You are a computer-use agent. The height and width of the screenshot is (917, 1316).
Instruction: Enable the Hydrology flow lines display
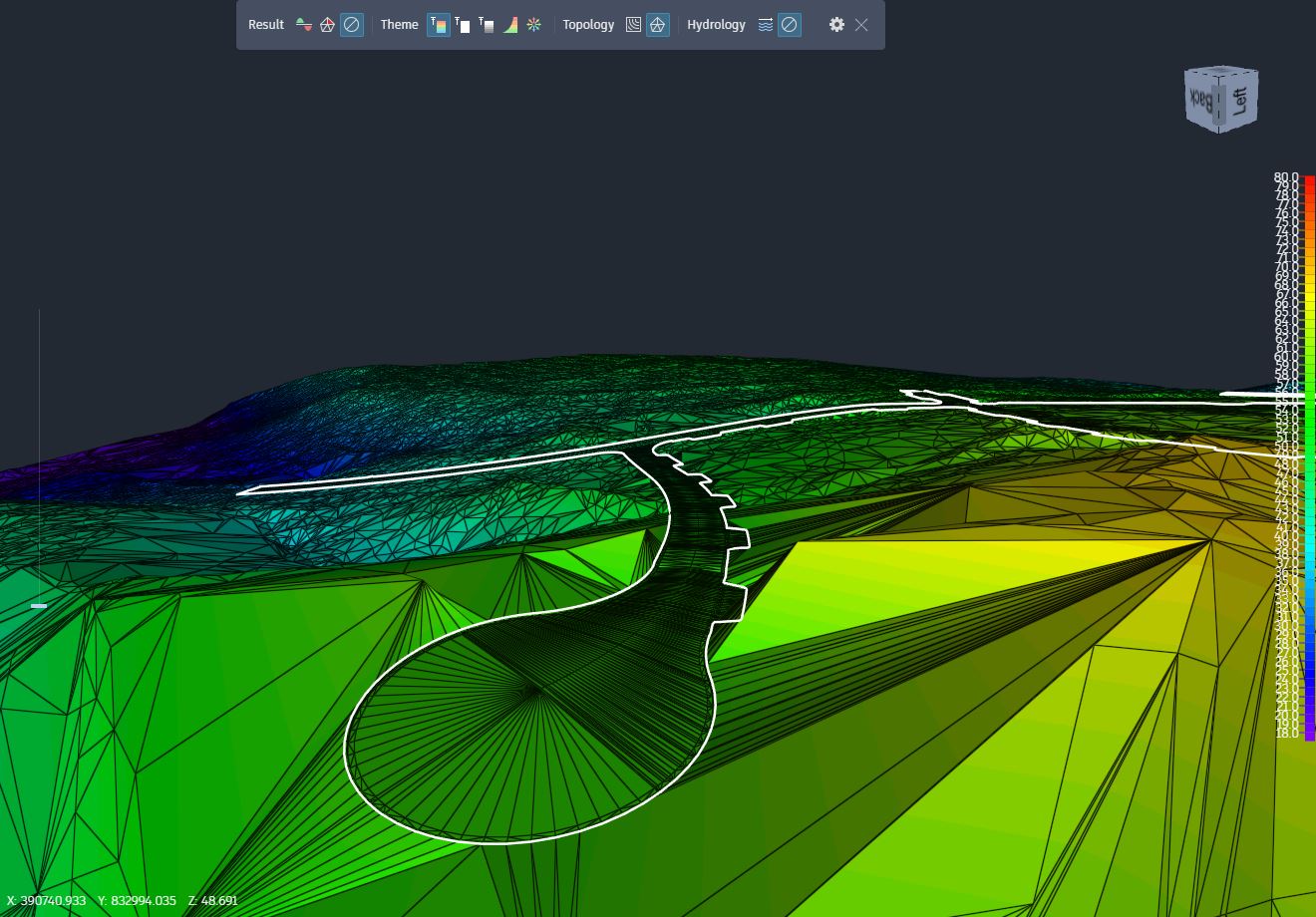tap(765, 25)
